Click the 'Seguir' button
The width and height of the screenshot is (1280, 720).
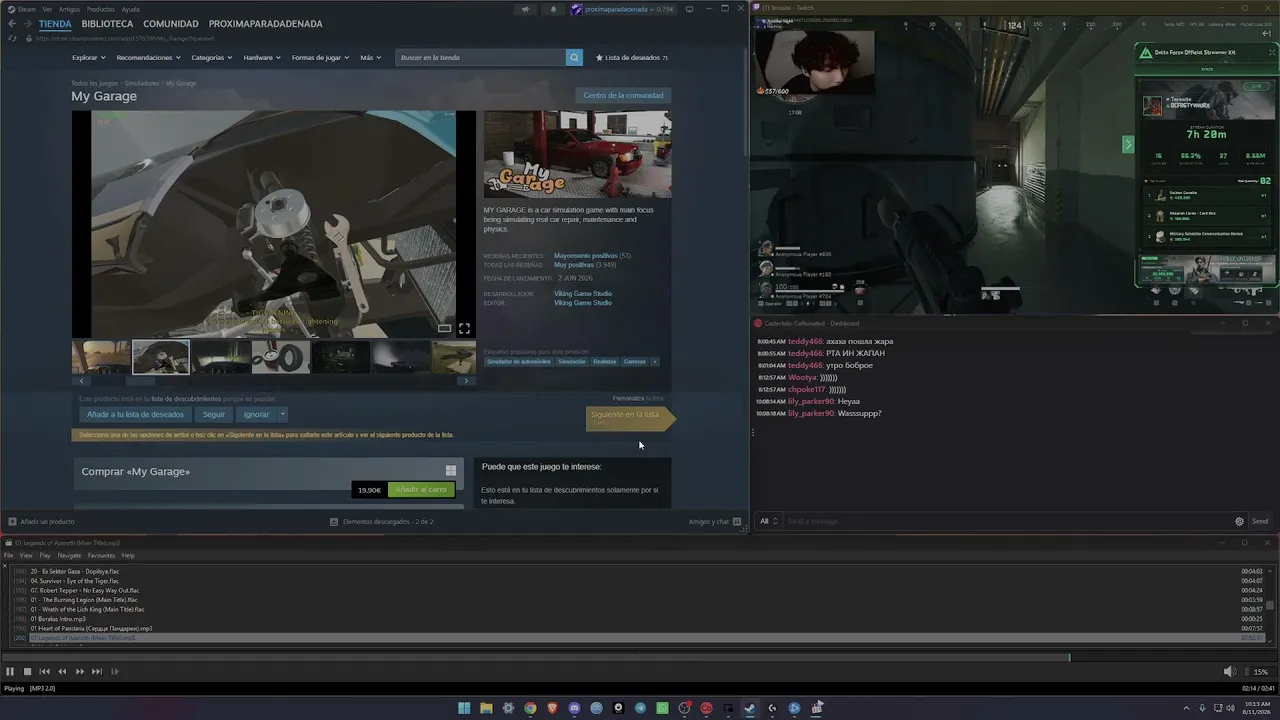click(214, 414)
